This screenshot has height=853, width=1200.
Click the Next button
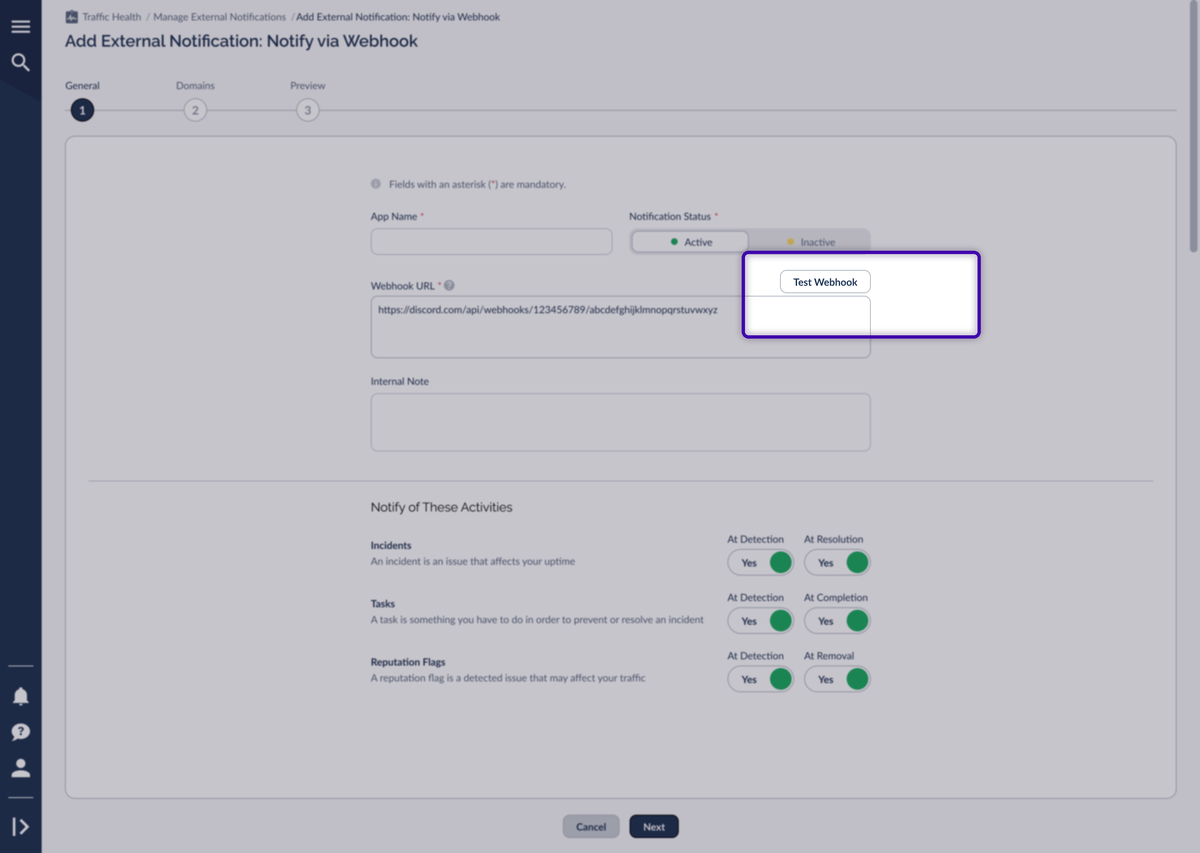(654, 827)
